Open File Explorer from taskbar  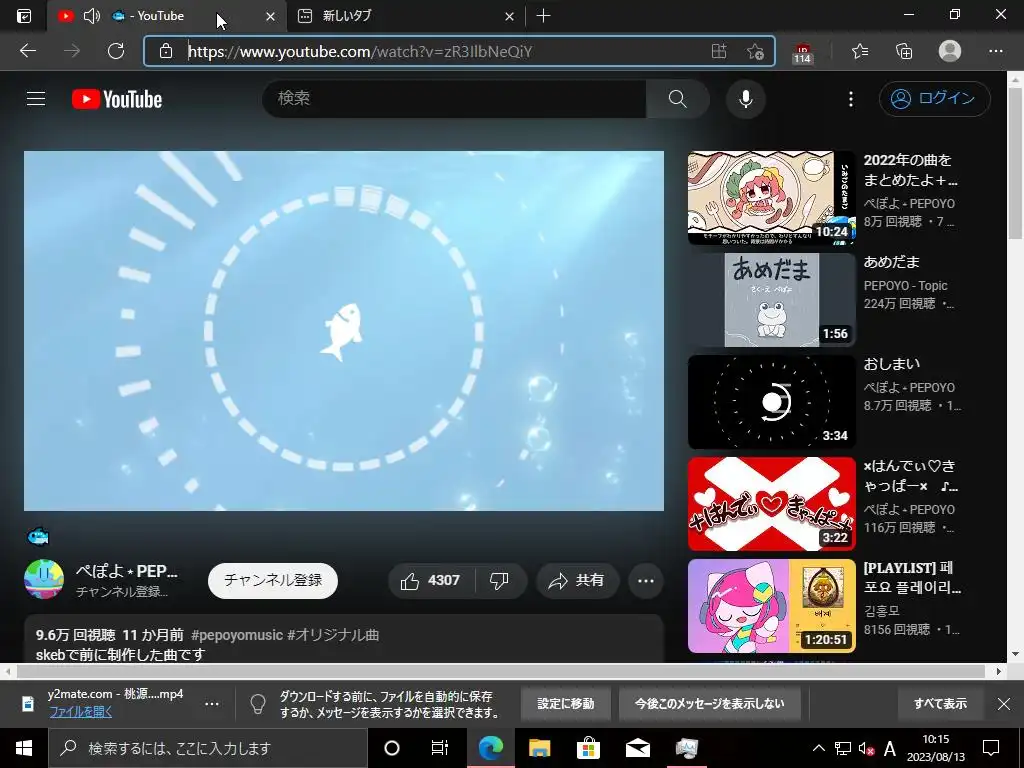click(x=539, y=748)
